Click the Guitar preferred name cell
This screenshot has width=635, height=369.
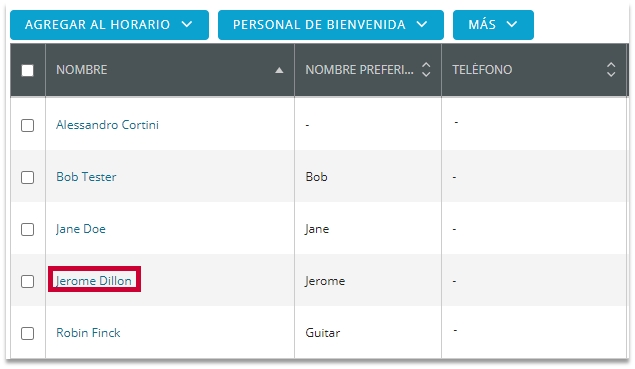pos(323,333)
